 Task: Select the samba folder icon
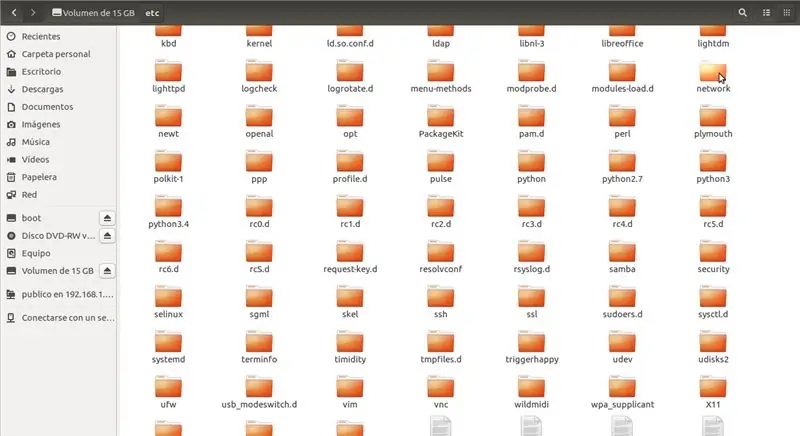tap(622, 252)
